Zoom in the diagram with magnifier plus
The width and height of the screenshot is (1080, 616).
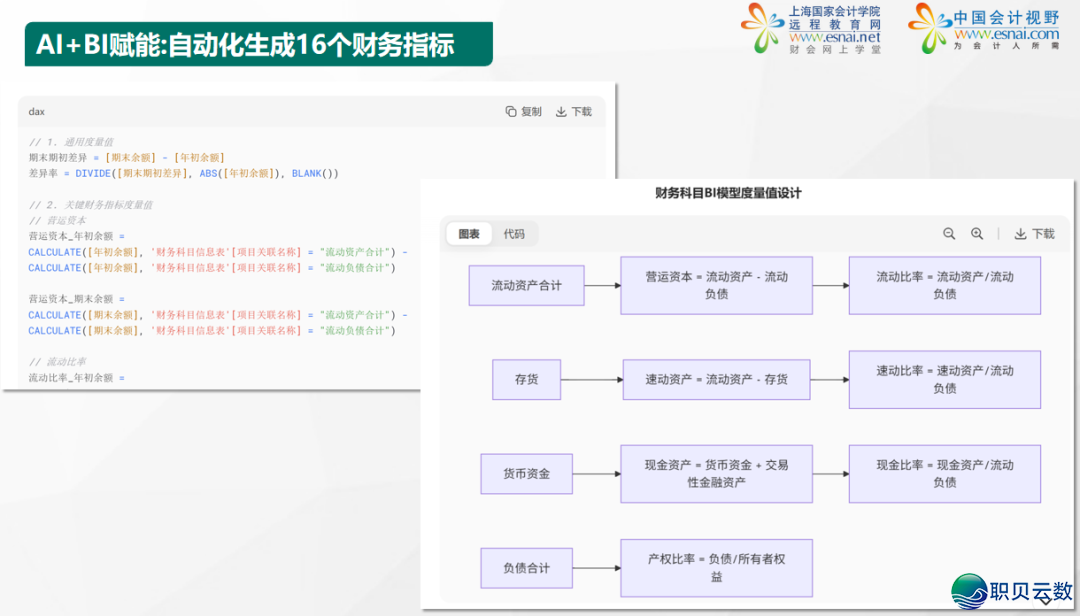(977, 234)
